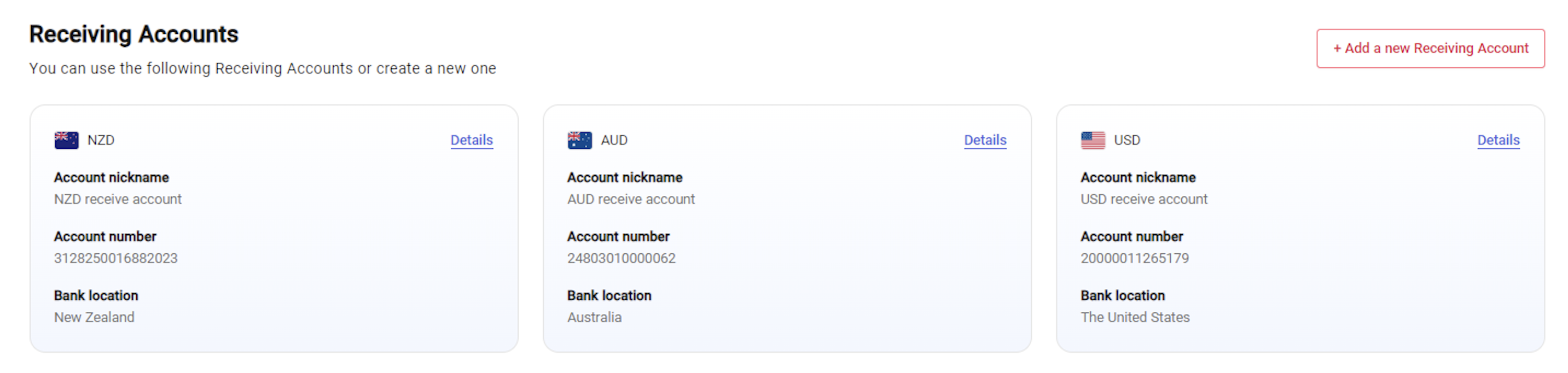Click the United States flag icon
This screenshot has height=373, width=1568.
[1093, 140]
